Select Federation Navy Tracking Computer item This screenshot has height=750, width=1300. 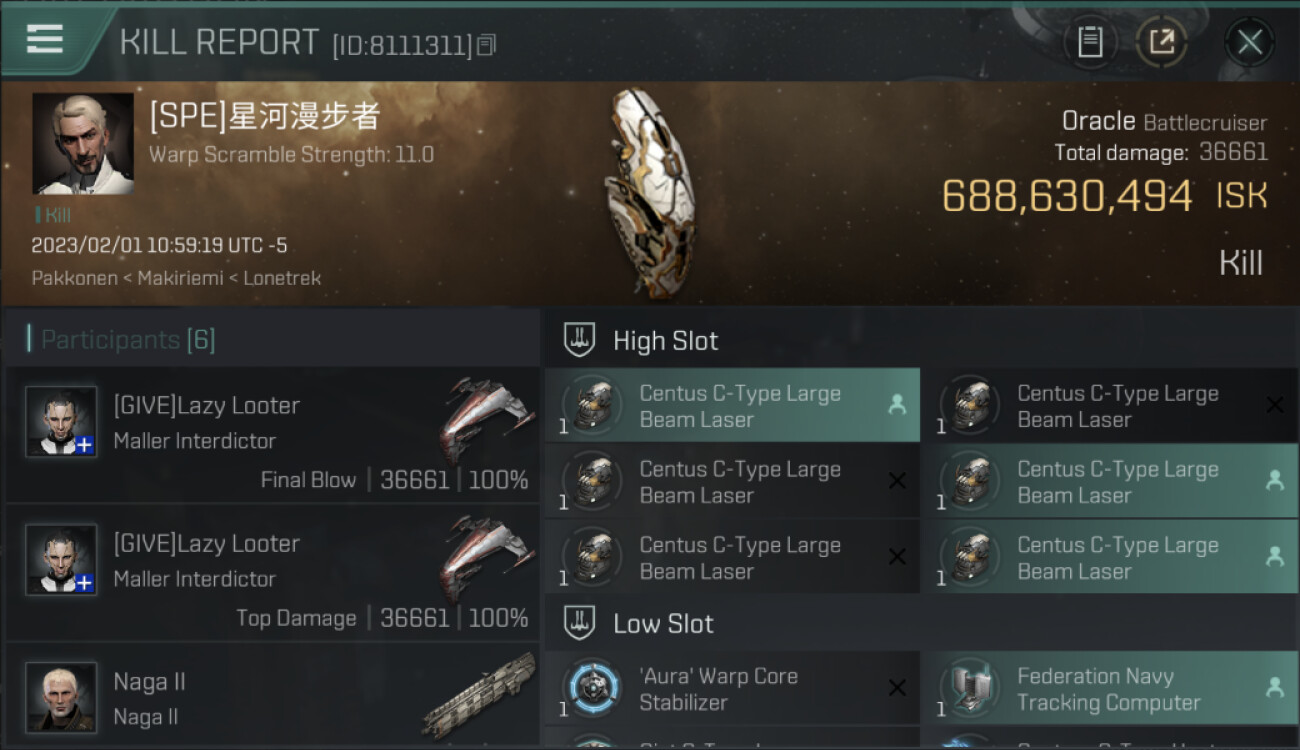1111,689
